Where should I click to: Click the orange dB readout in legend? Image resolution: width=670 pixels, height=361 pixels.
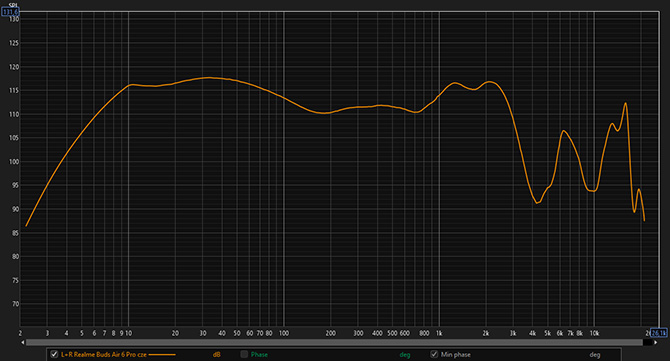217,355
